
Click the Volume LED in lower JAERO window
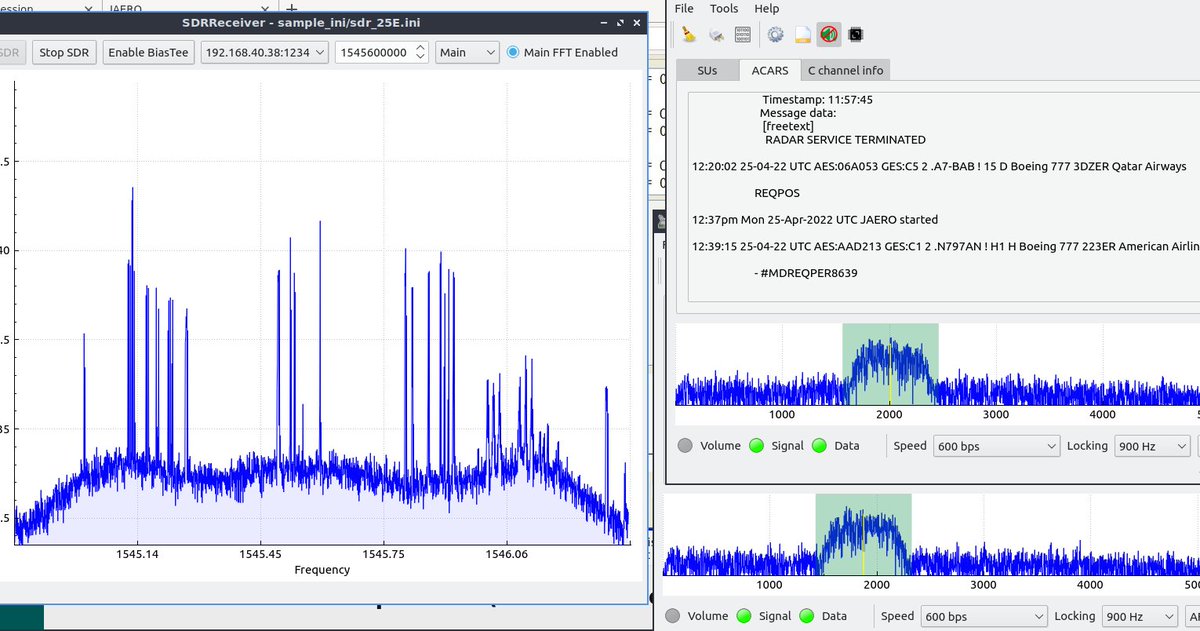coord(673,617)
